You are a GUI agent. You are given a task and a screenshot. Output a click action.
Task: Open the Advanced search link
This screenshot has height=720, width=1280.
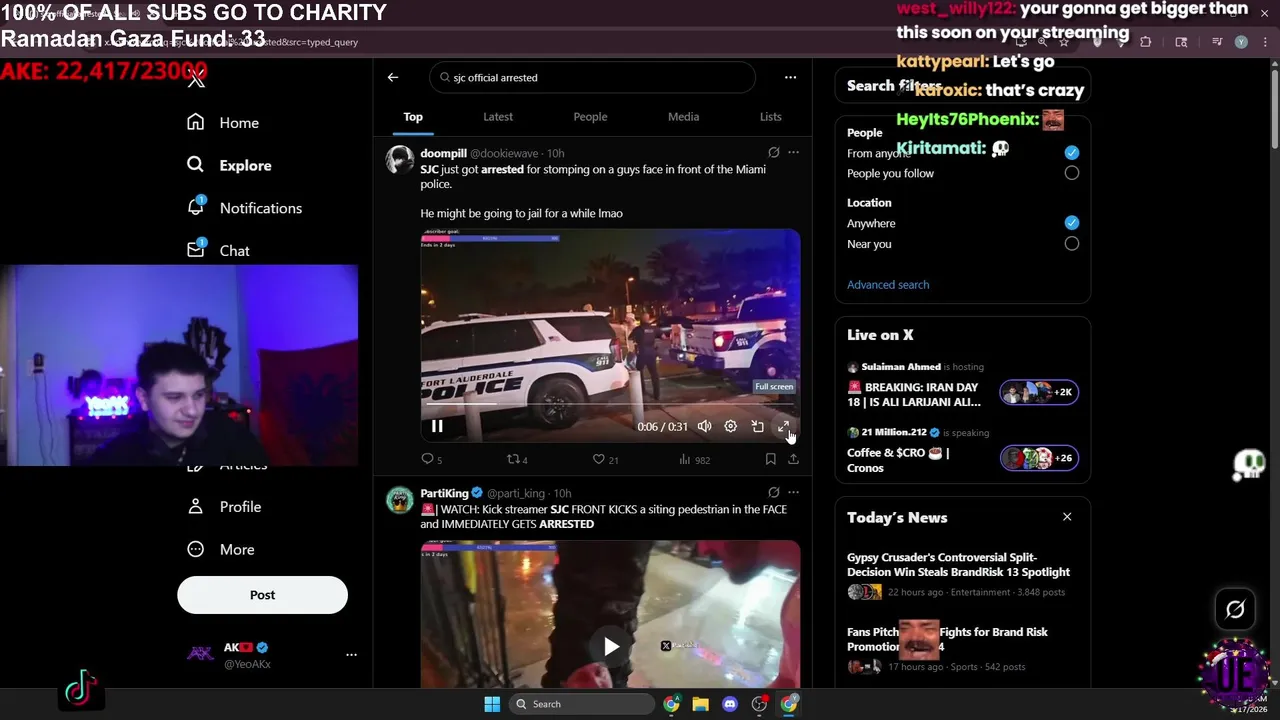[x=888, y=285]
